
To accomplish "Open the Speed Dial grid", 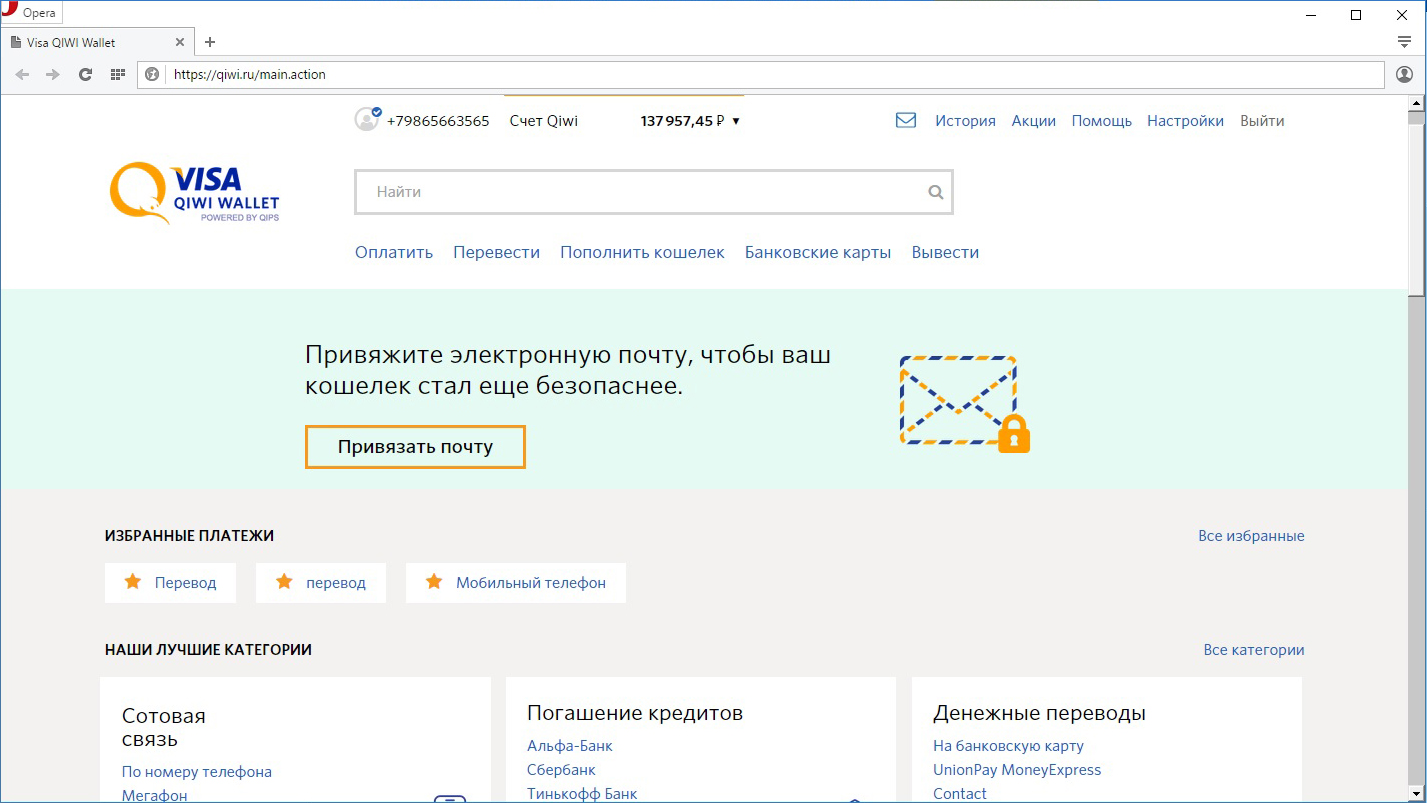I will coord(117,74).
